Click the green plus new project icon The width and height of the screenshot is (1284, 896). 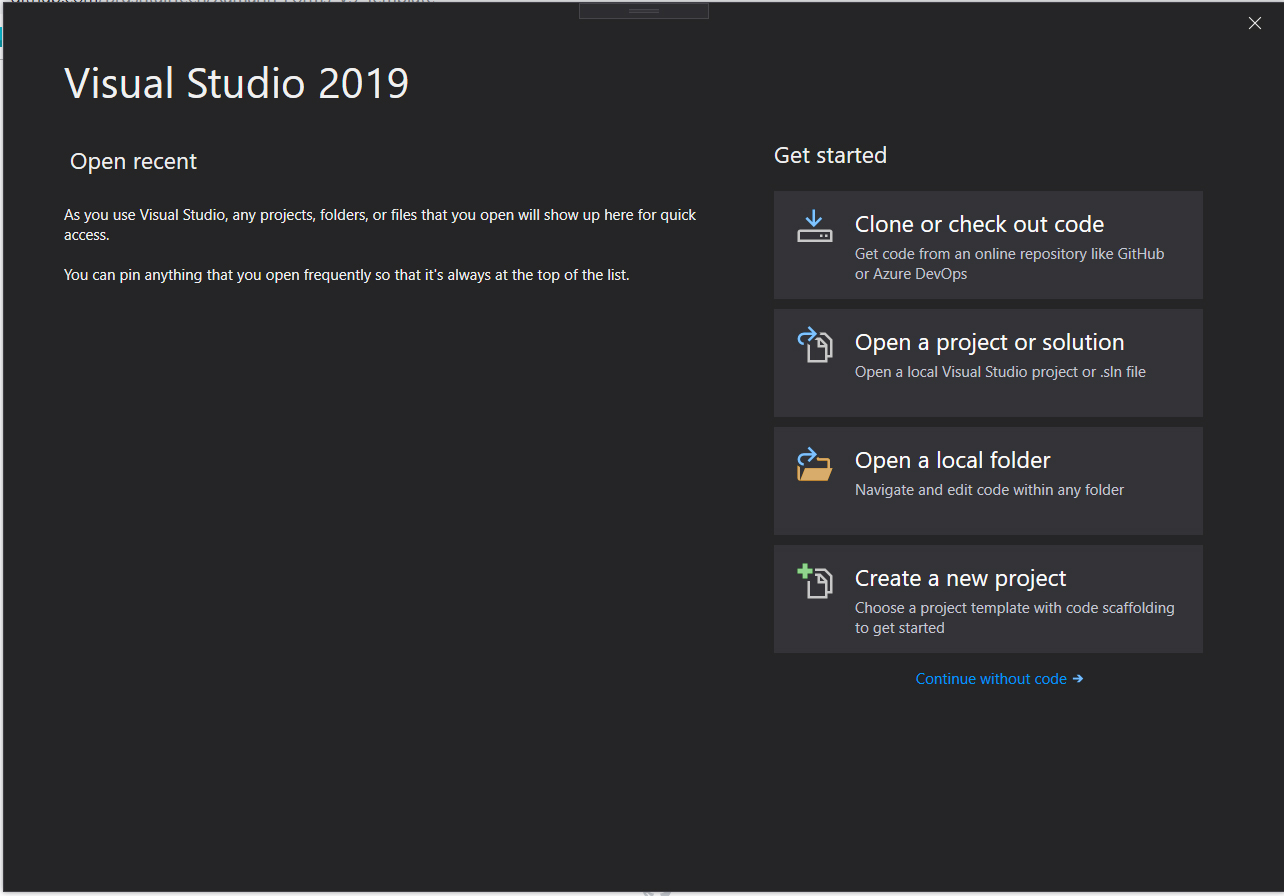click(x=805, y=572)
